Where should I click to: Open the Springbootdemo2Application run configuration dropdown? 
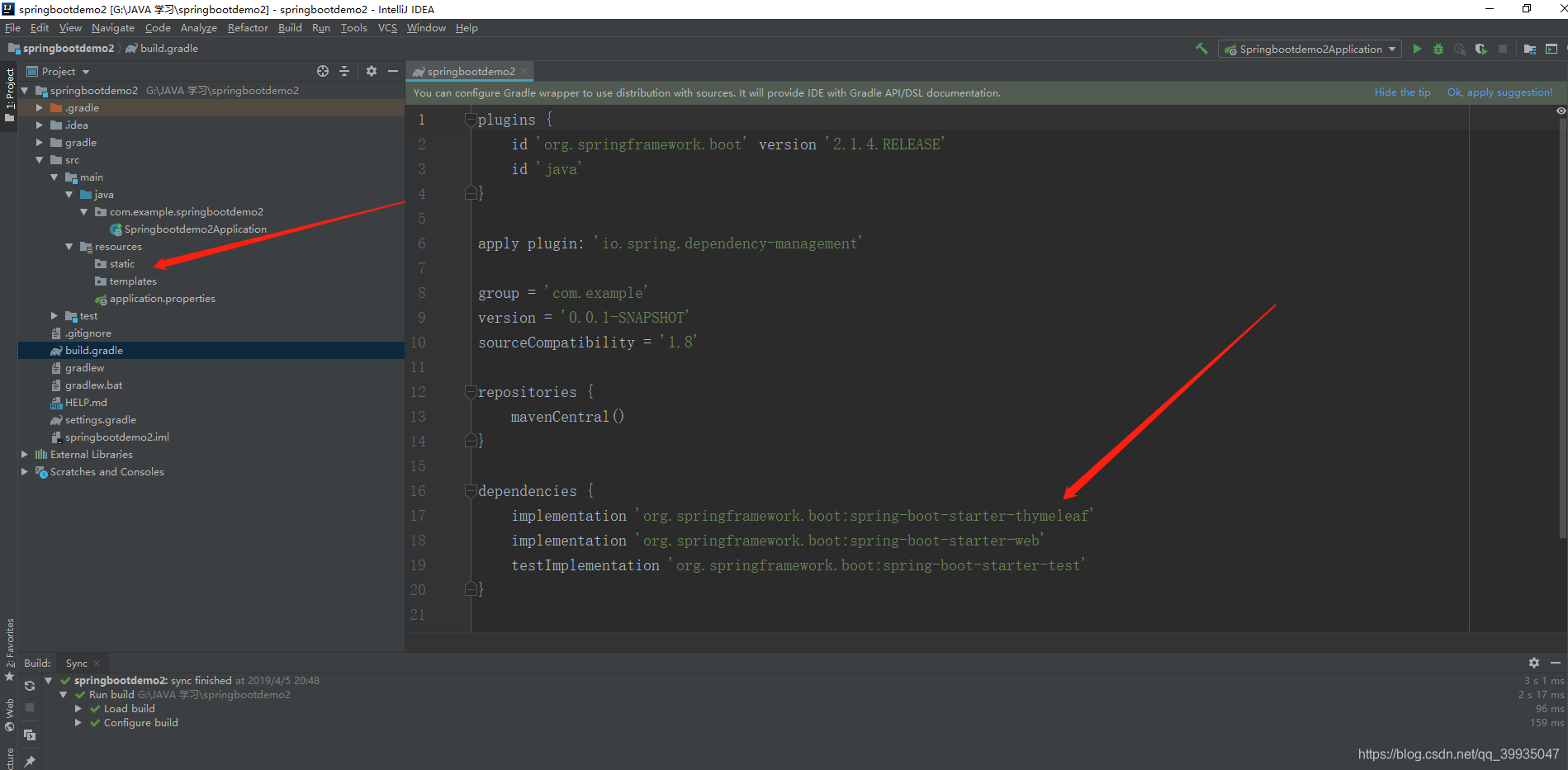[1310, 49]
